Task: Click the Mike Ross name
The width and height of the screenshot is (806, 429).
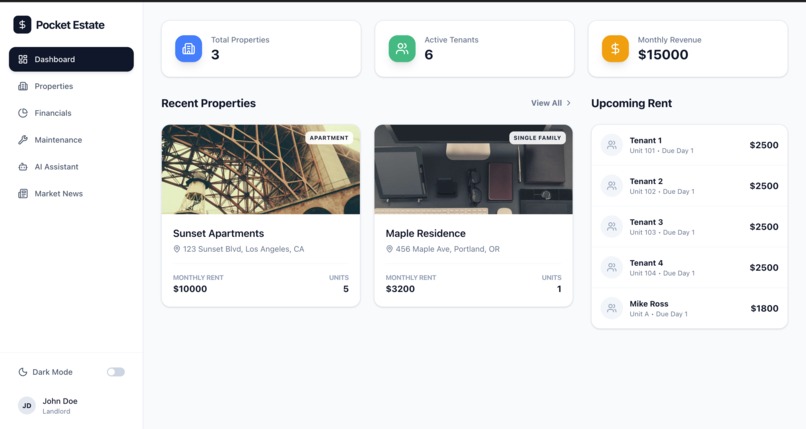Action: (x=649, y=304)
